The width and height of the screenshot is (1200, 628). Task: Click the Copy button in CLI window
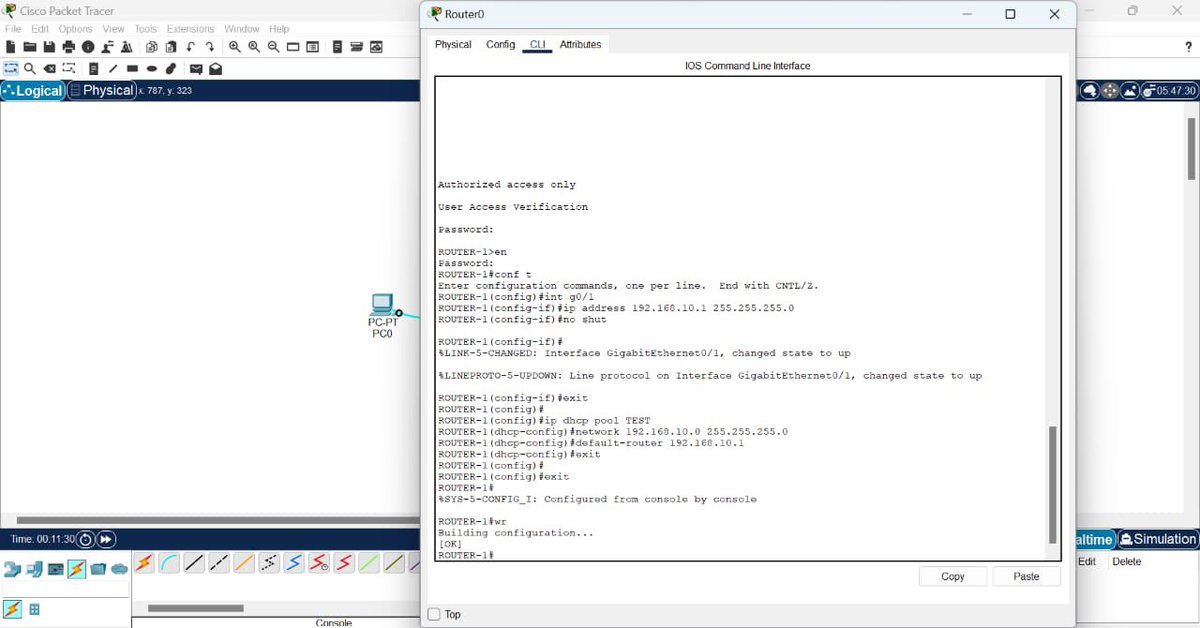(x=953, y=576)
